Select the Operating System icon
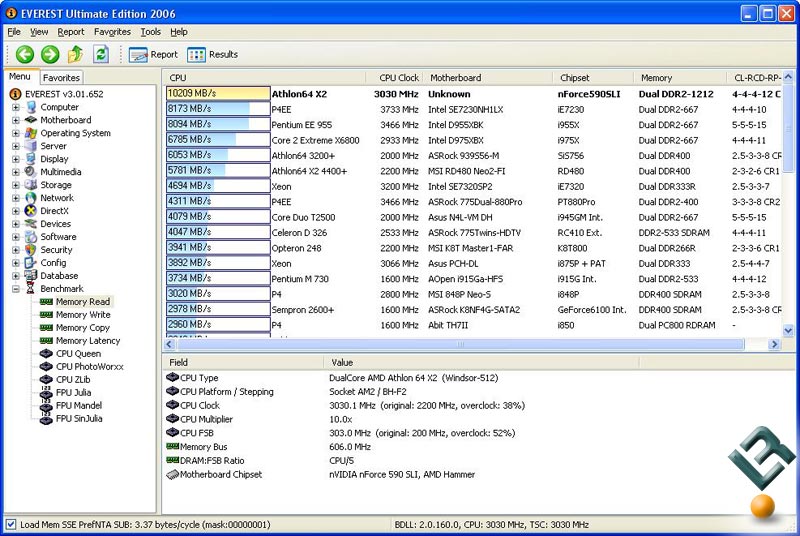 (31, 133)
